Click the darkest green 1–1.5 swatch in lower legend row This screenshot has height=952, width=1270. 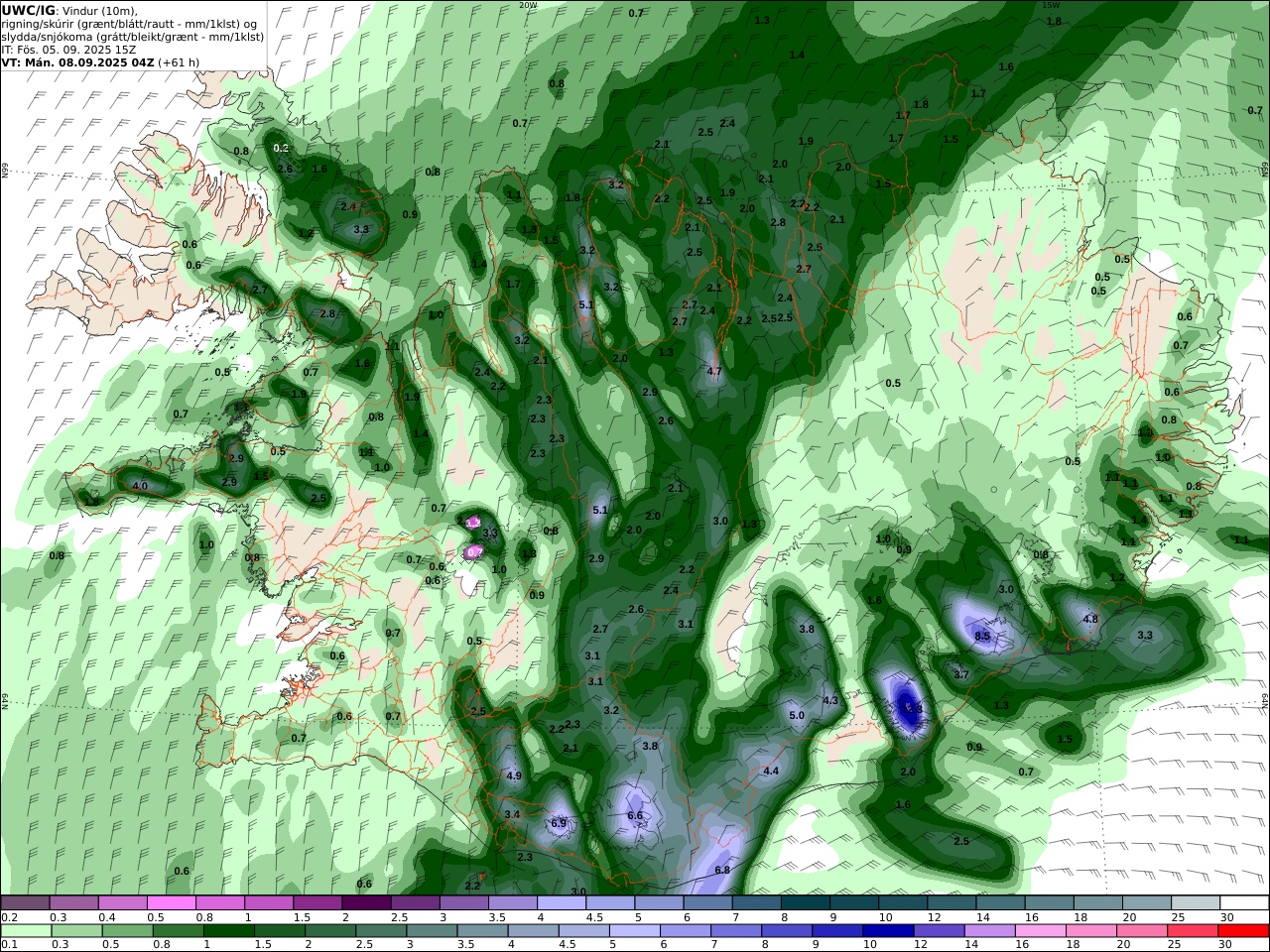228,931
